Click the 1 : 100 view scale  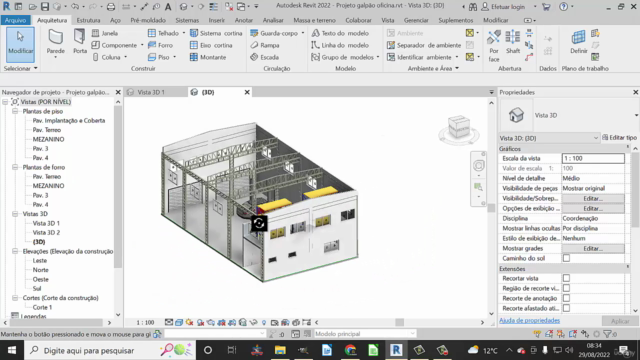145,322
